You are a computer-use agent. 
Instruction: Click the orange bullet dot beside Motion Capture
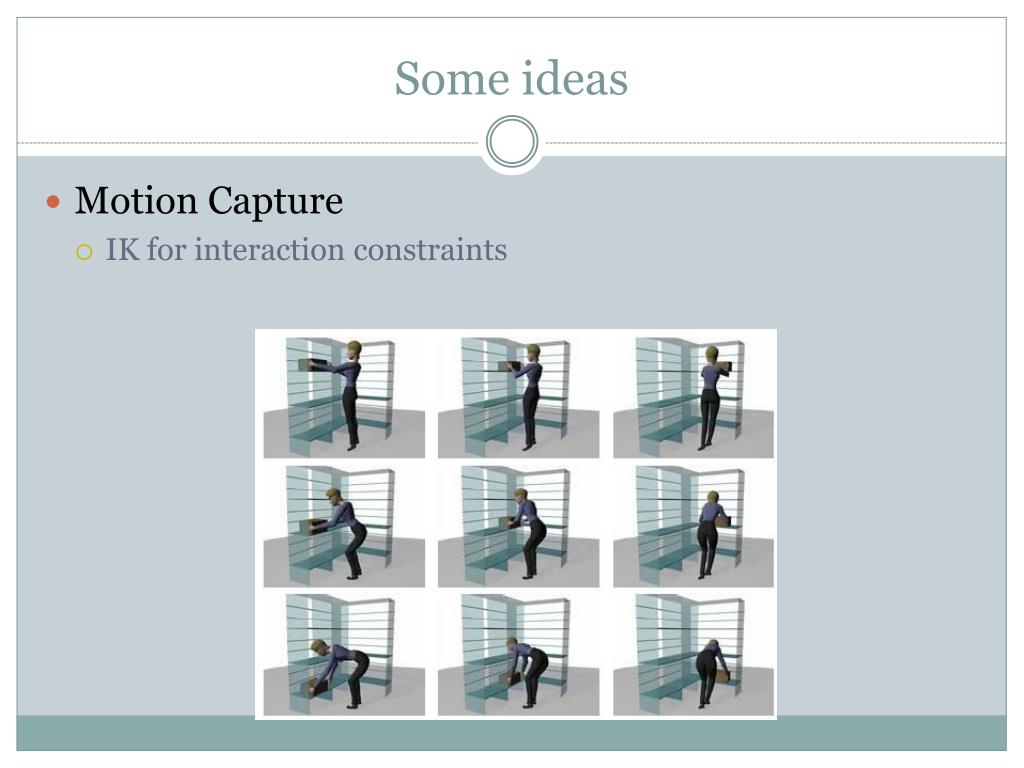[53, 201]
